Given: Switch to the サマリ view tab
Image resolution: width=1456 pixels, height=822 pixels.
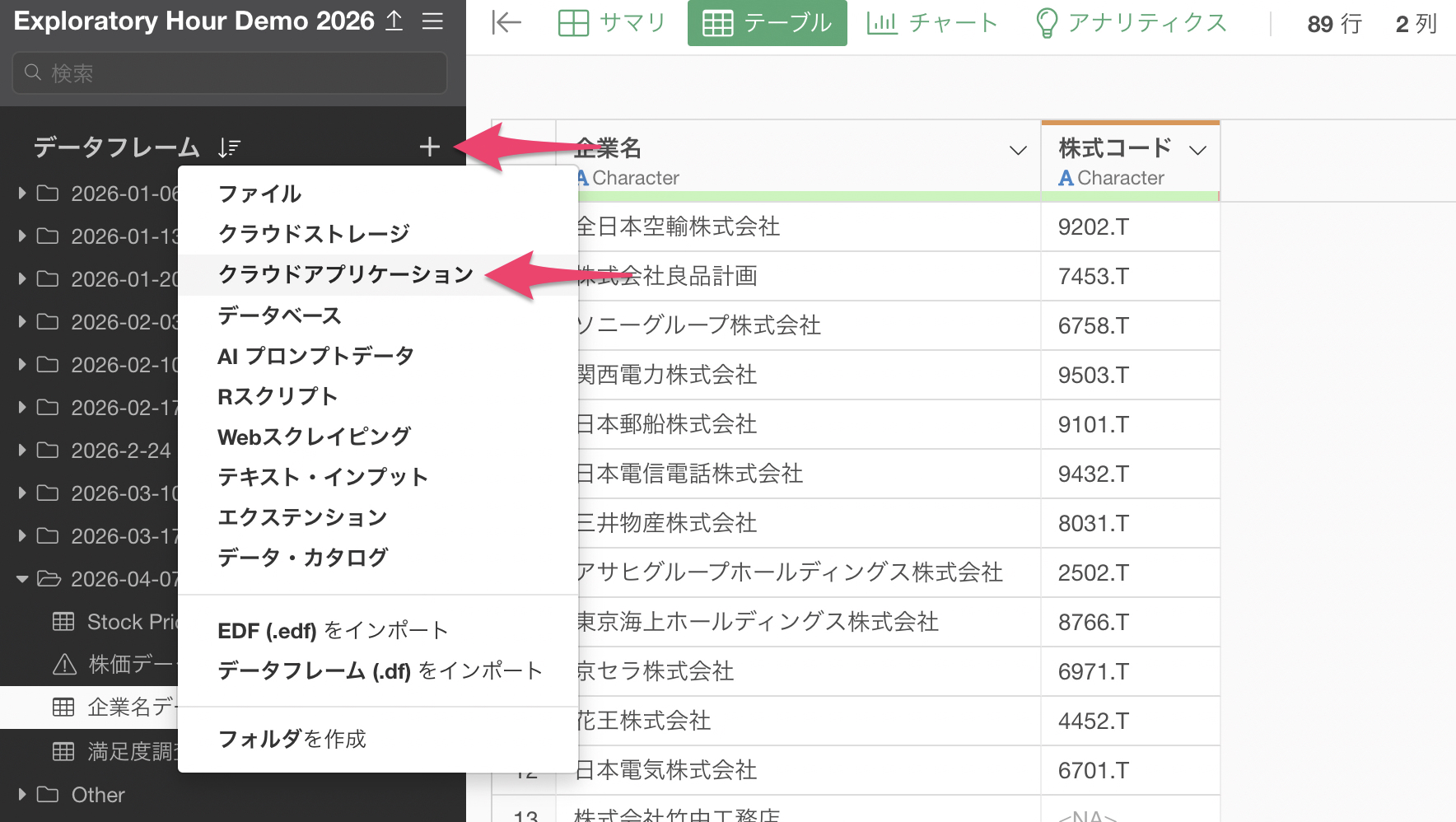Looking at the screenshot, I should coord(611,23).
